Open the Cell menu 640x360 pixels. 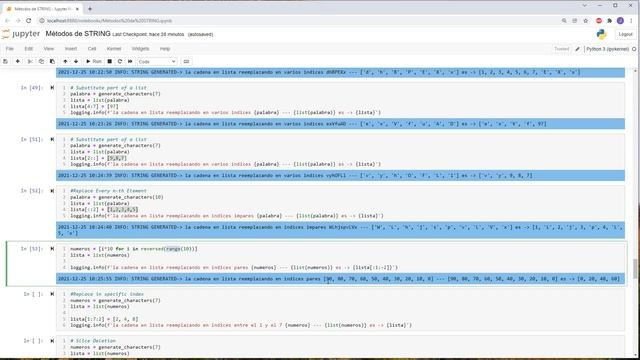coord(92,49)
